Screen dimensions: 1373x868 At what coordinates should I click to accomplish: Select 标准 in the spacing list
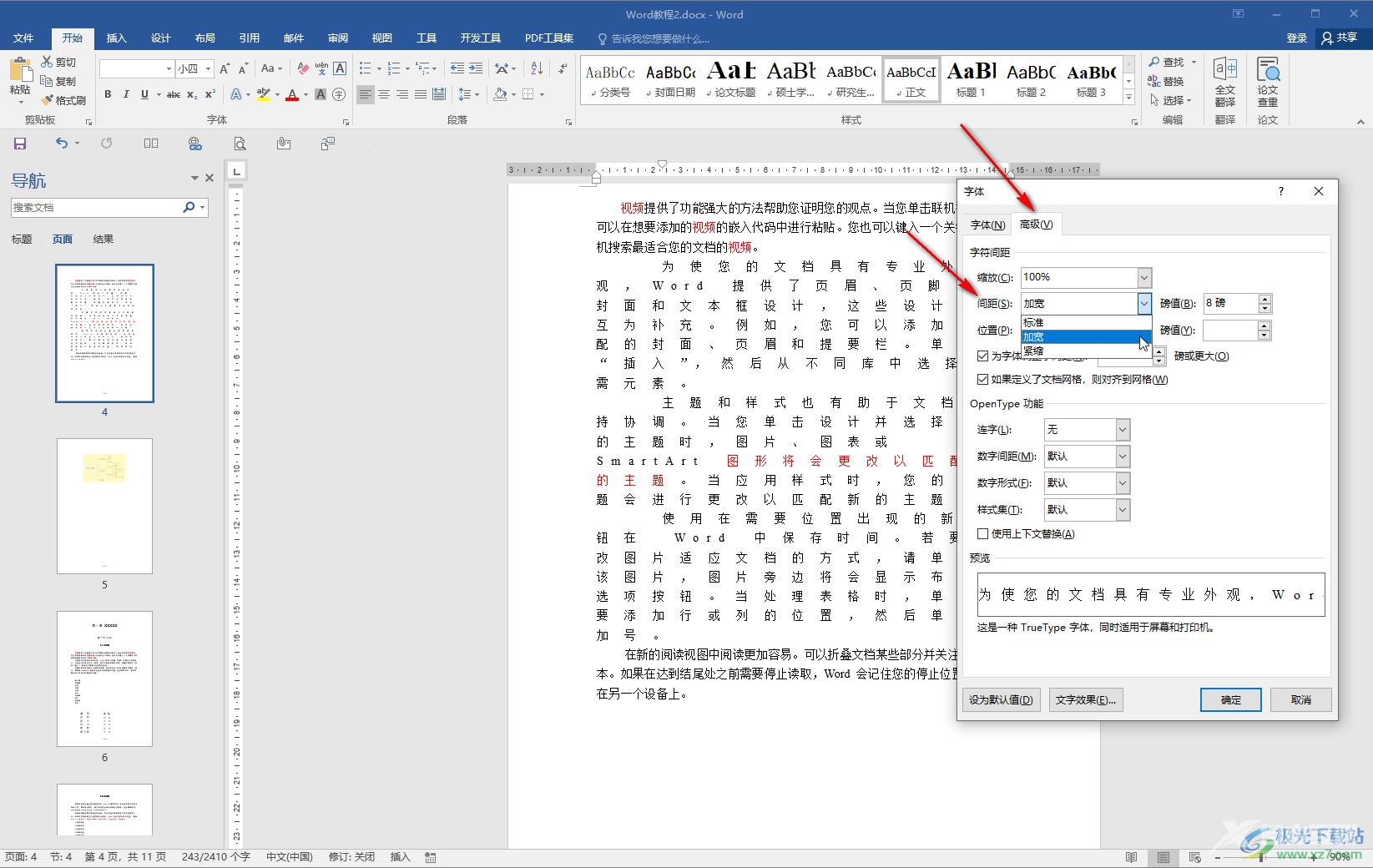pyautogui.click(x=1086, y=322)
